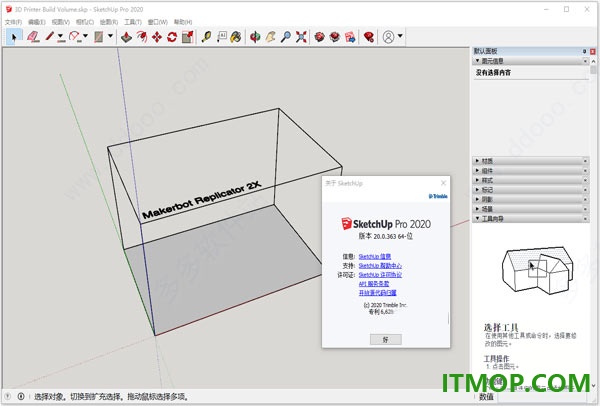Viewport: 600px width, 406px height.
Task: Open the Arc tool dropdown arrow
Action: 85,36
